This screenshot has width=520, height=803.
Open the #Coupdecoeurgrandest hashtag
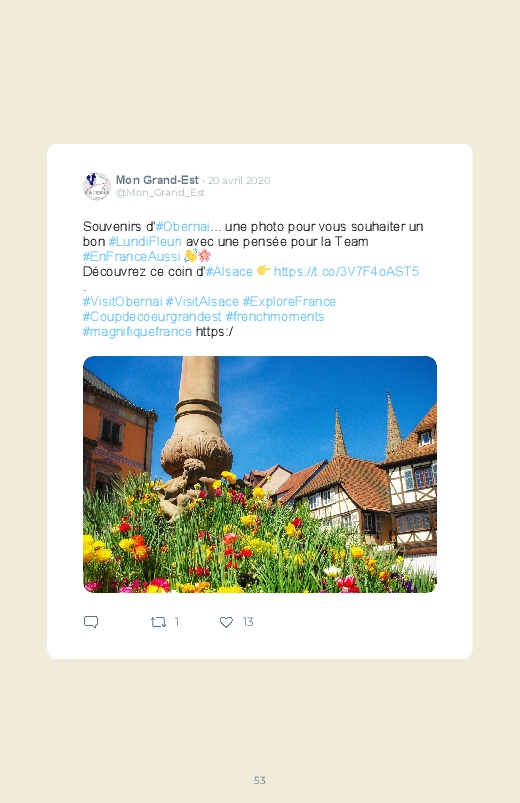[x=152, y=316]
